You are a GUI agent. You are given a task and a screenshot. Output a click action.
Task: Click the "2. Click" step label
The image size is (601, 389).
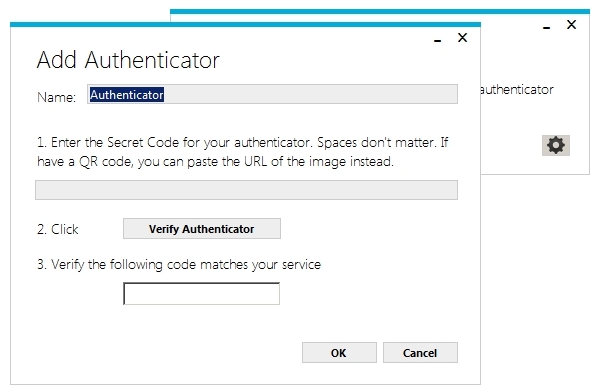pos(57,229)
